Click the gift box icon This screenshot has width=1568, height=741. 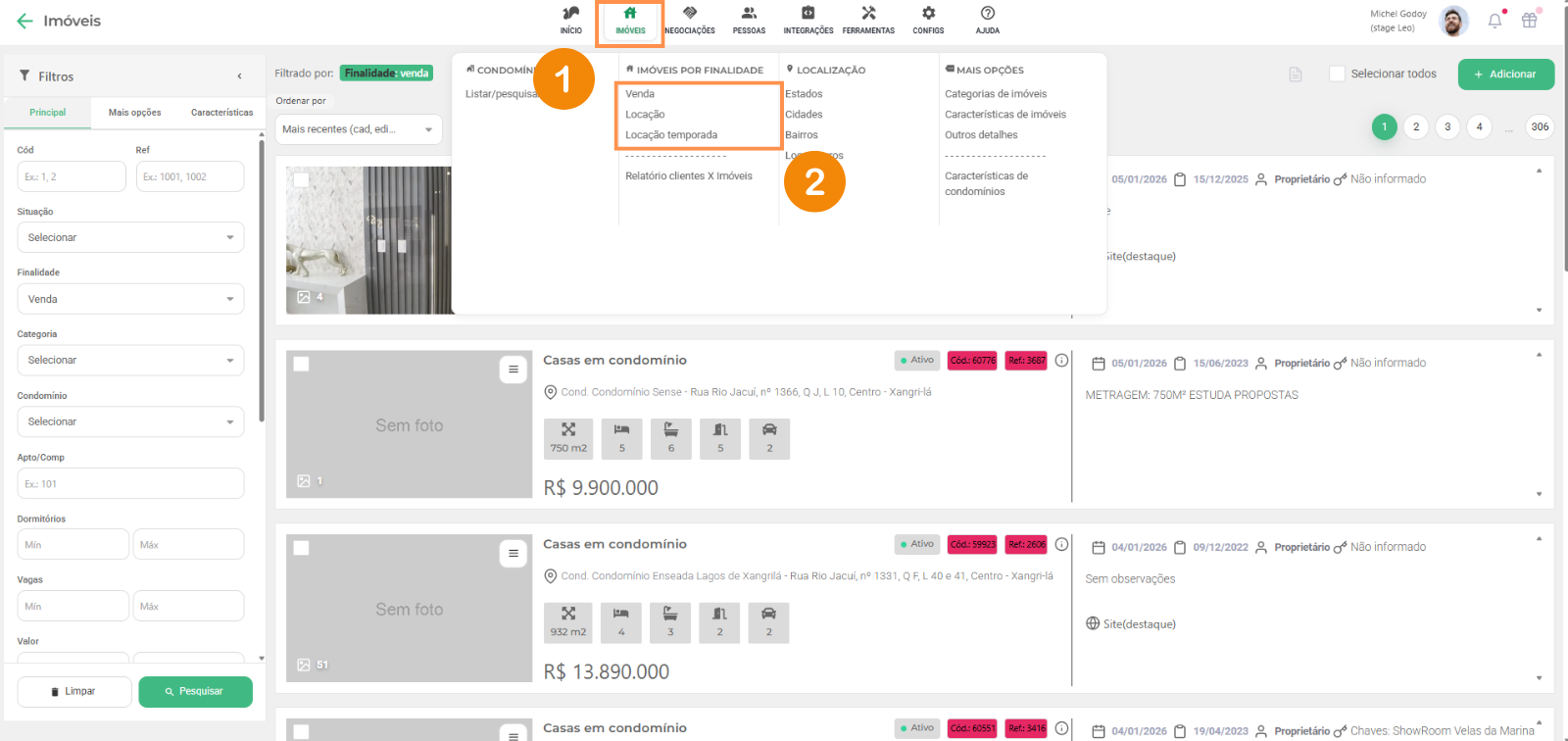coord(1529,21)
